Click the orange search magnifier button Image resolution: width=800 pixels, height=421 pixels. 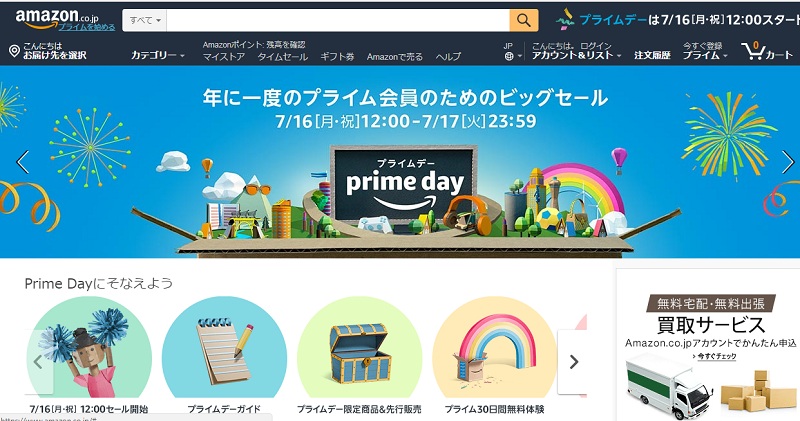[523, 20]
